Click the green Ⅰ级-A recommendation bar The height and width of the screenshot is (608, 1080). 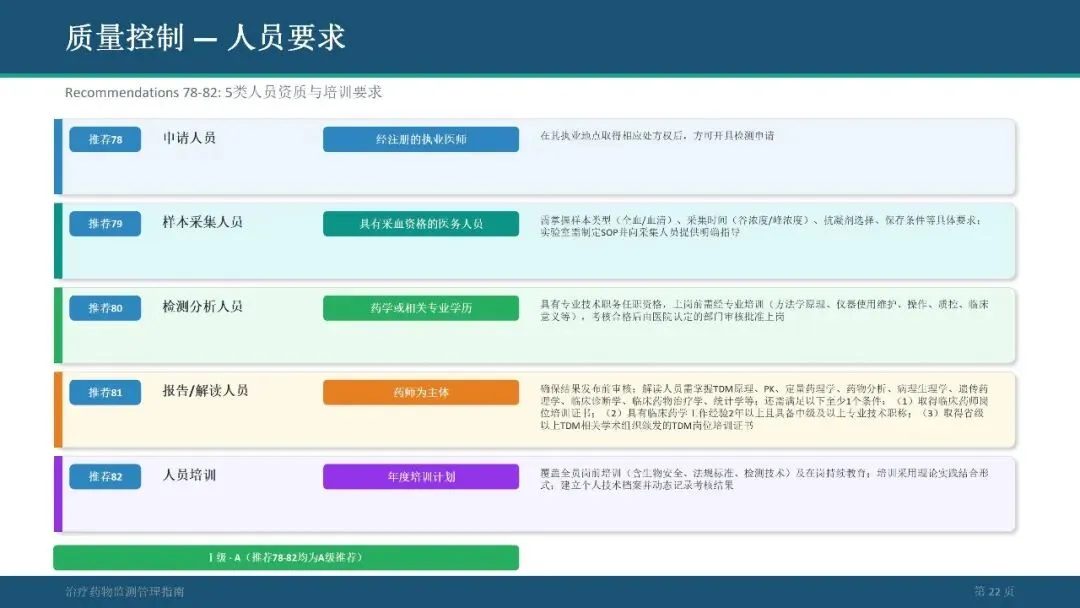pos(286,558)
